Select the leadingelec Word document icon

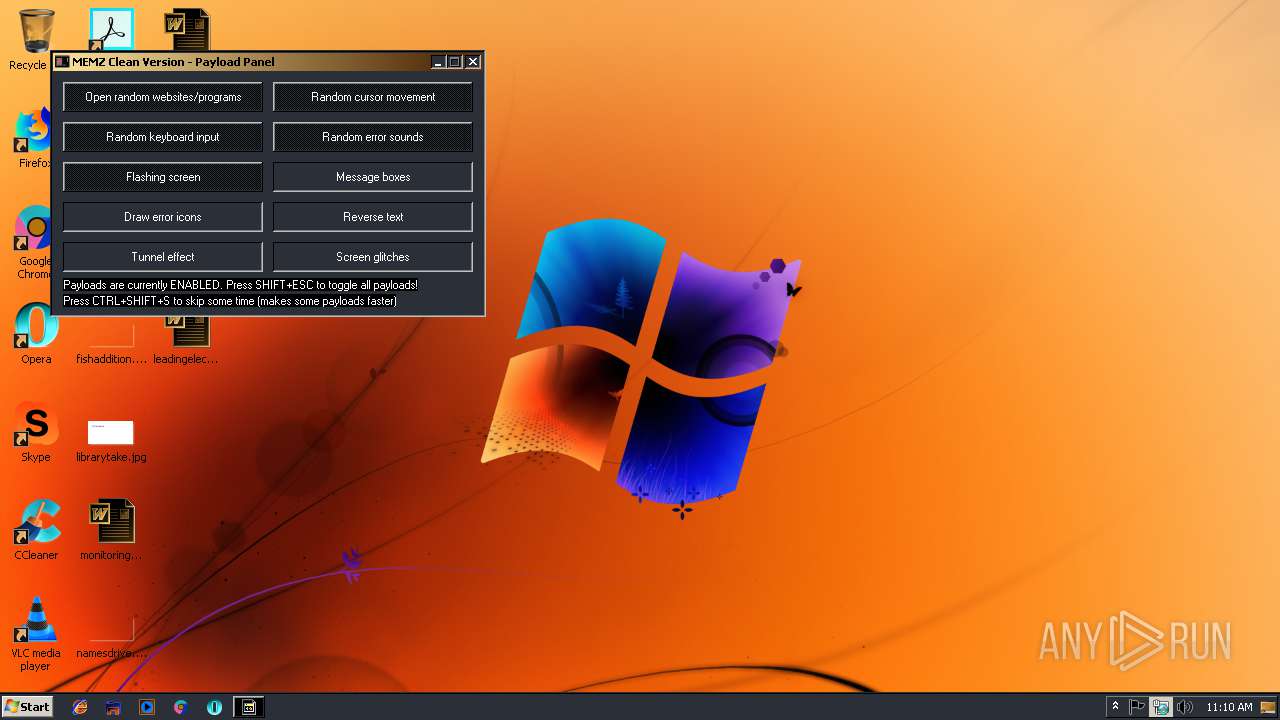point(186,340)
